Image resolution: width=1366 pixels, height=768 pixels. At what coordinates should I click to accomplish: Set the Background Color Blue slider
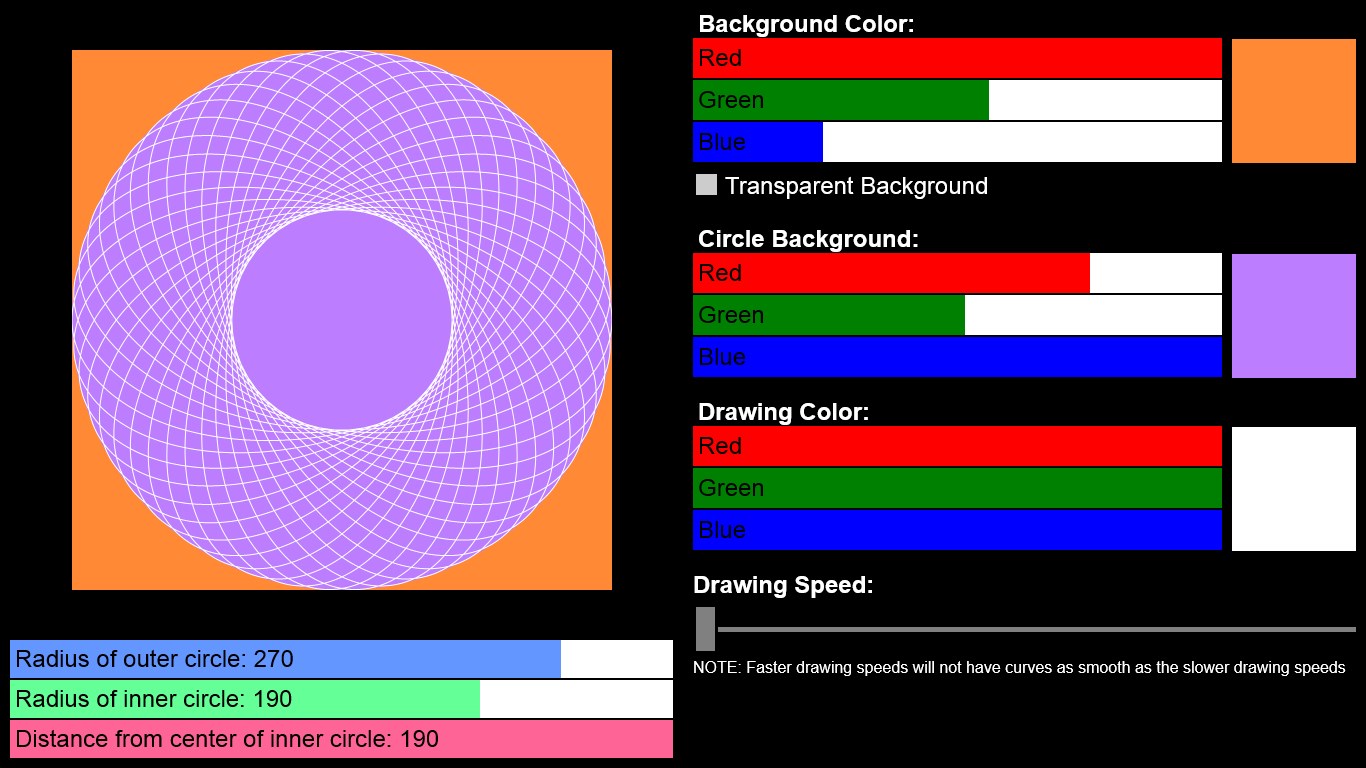[x=956, y=142]
